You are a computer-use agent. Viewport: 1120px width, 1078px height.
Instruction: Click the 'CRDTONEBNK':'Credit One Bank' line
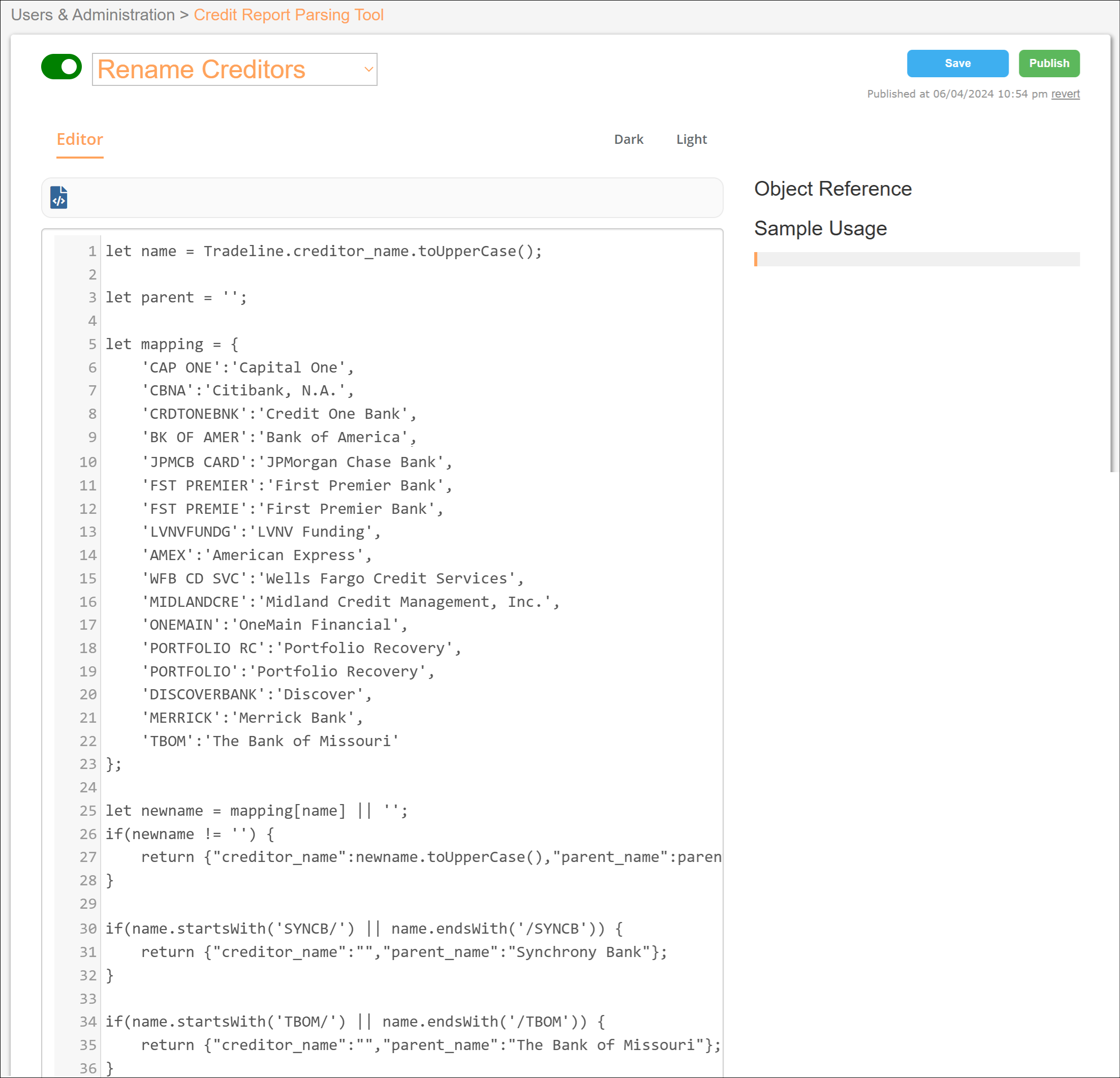(x=279, y=414)
